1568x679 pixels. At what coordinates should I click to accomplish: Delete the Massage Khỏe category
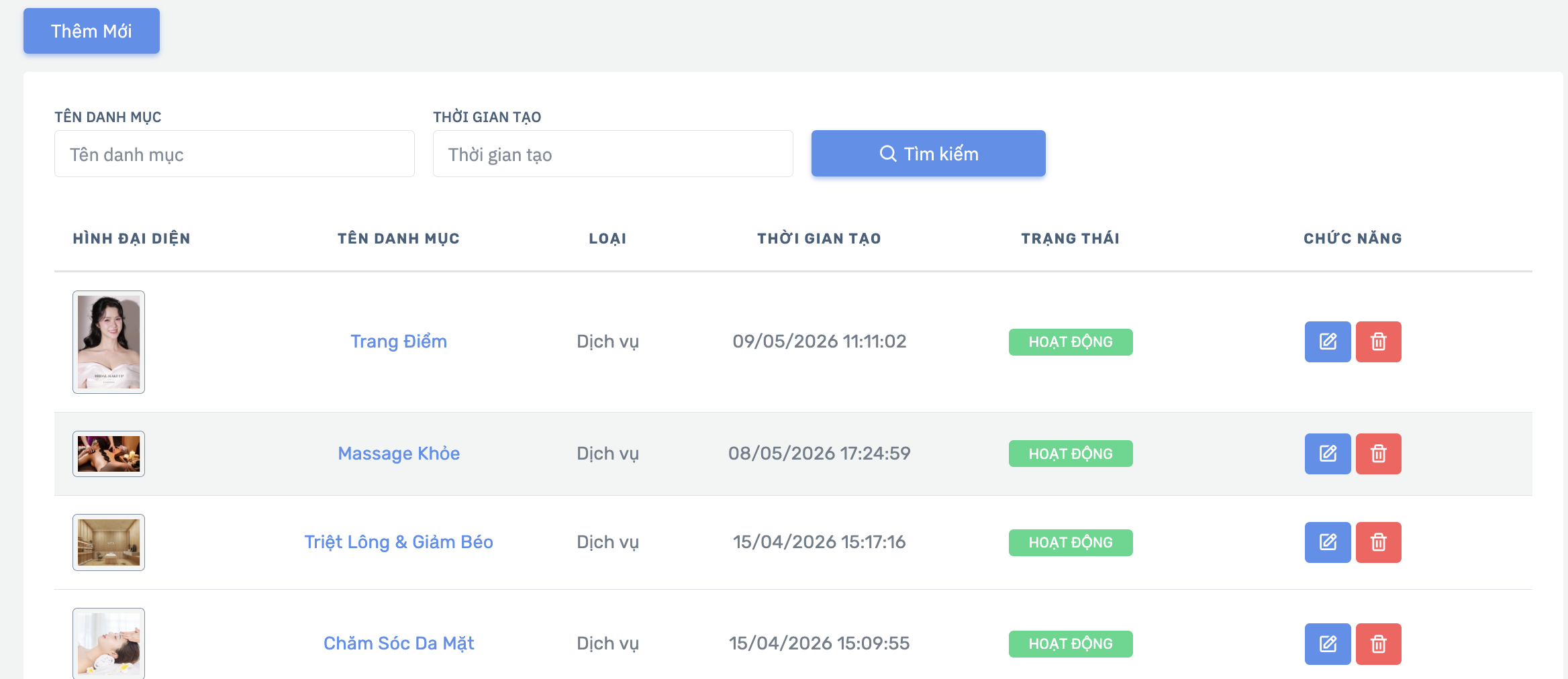coord(1378,454)
